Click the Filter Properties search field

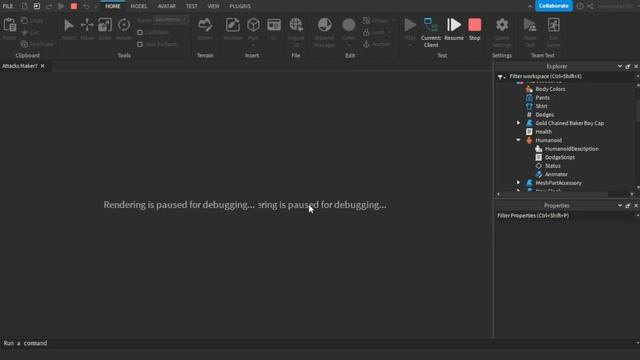(566, 216)
